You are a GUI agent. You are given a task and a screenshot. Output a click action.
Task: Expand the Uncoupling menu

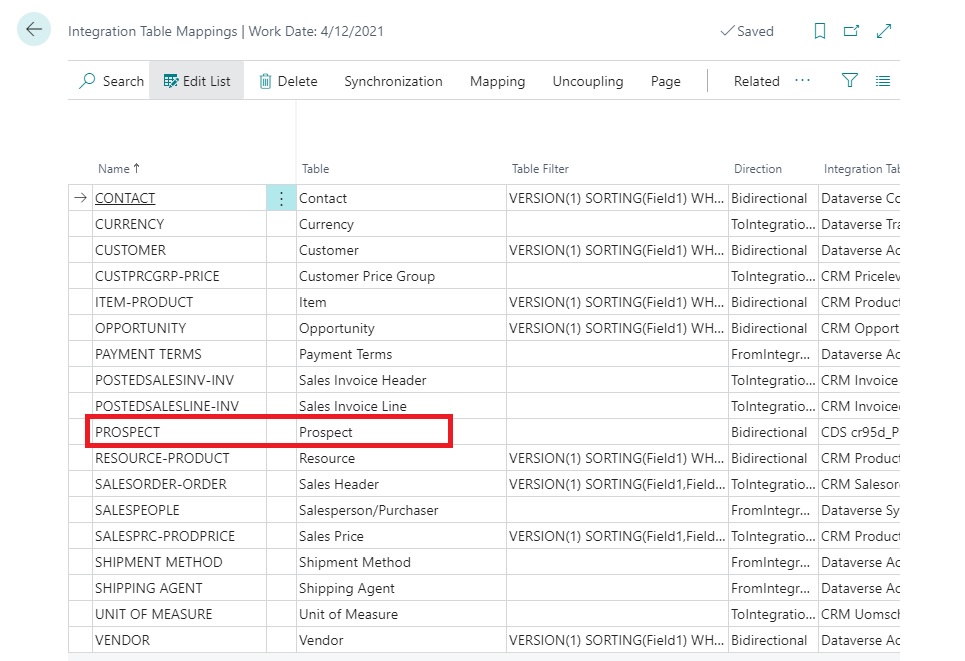tap(588, 81)
